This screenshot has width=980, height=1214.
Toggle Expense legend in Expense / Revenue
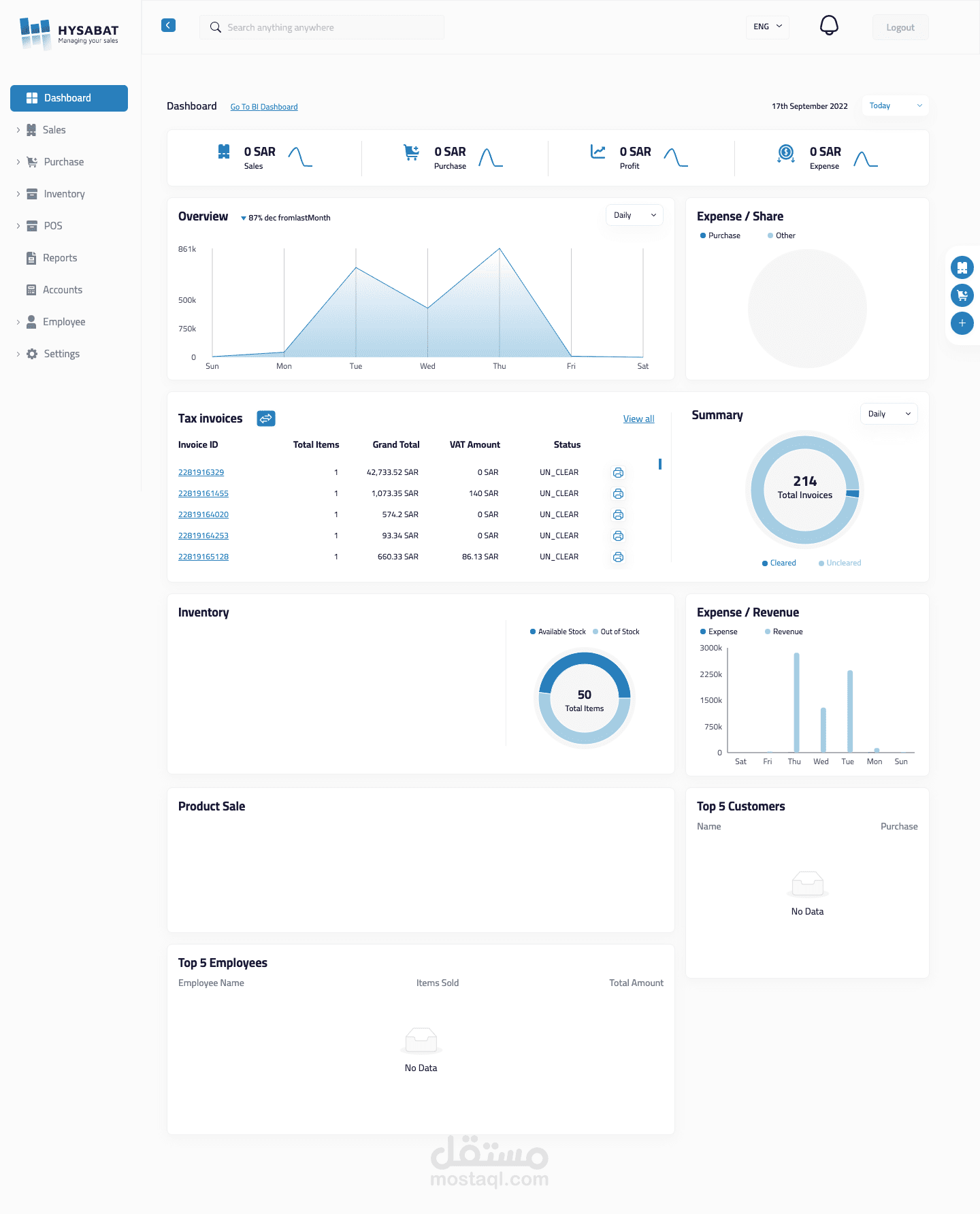[719, 631]
